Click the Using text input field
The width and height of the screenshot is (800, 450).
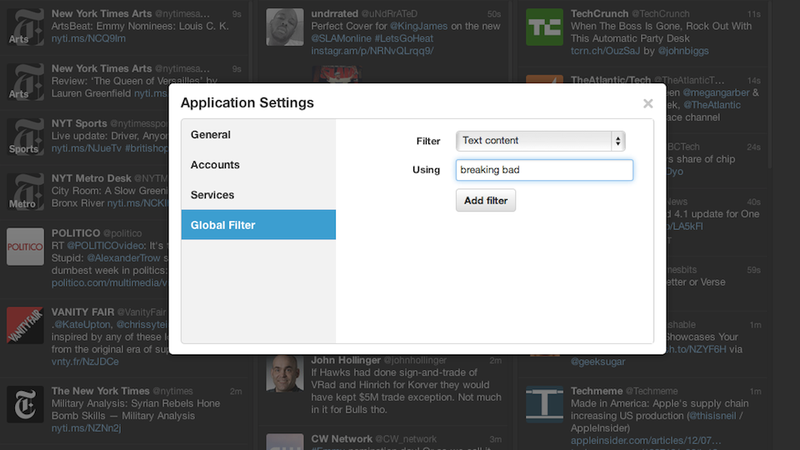point(544,170)
